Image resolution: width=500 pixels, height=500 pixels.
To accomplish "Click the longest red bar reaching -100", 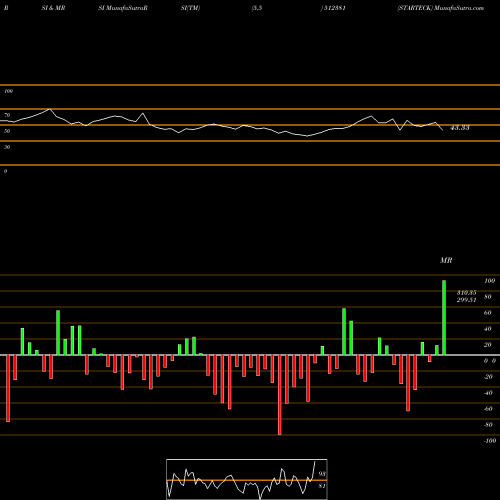I will tap(280, 395).
